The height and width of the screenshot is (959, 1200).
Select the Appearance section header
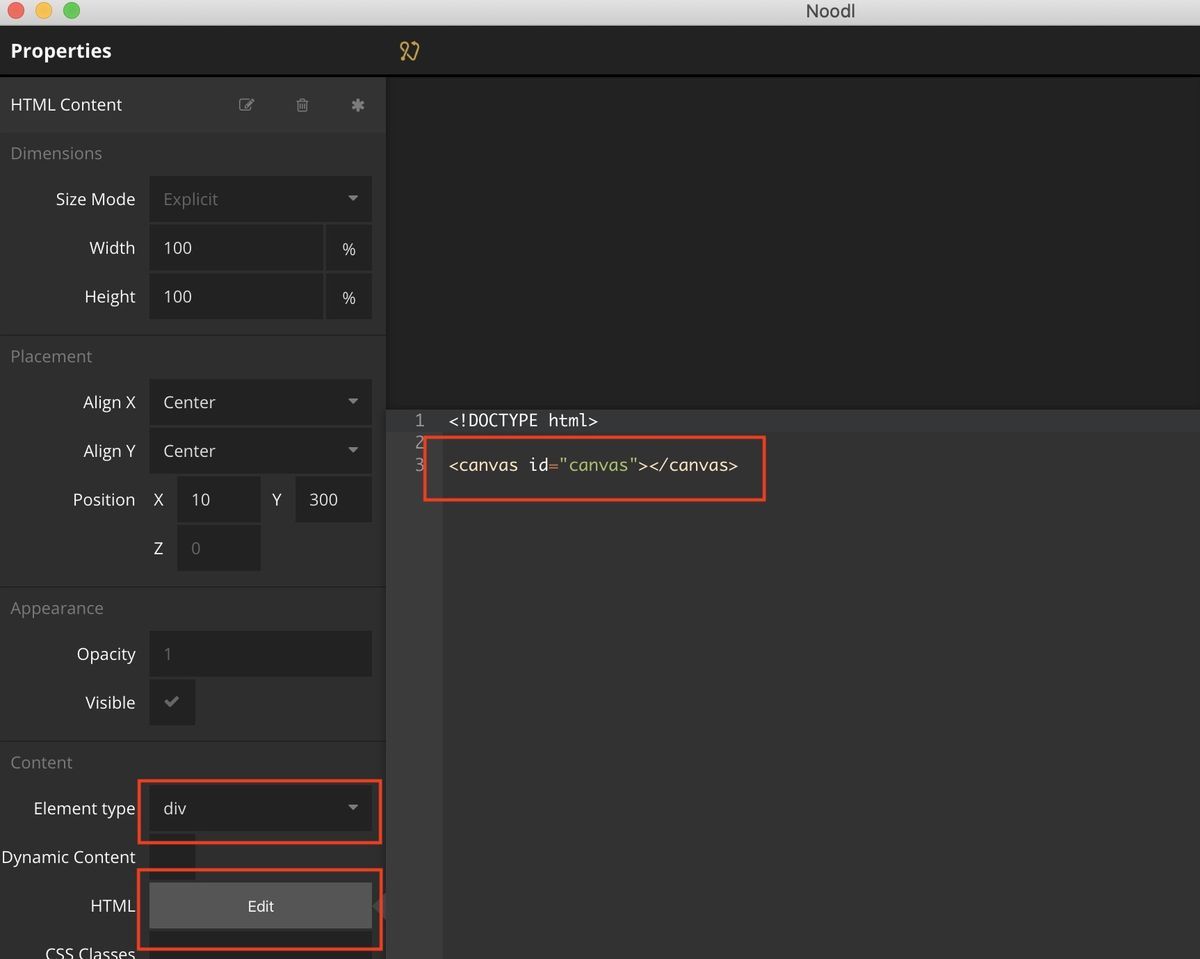pyautogui.click(x=57, y=608)
